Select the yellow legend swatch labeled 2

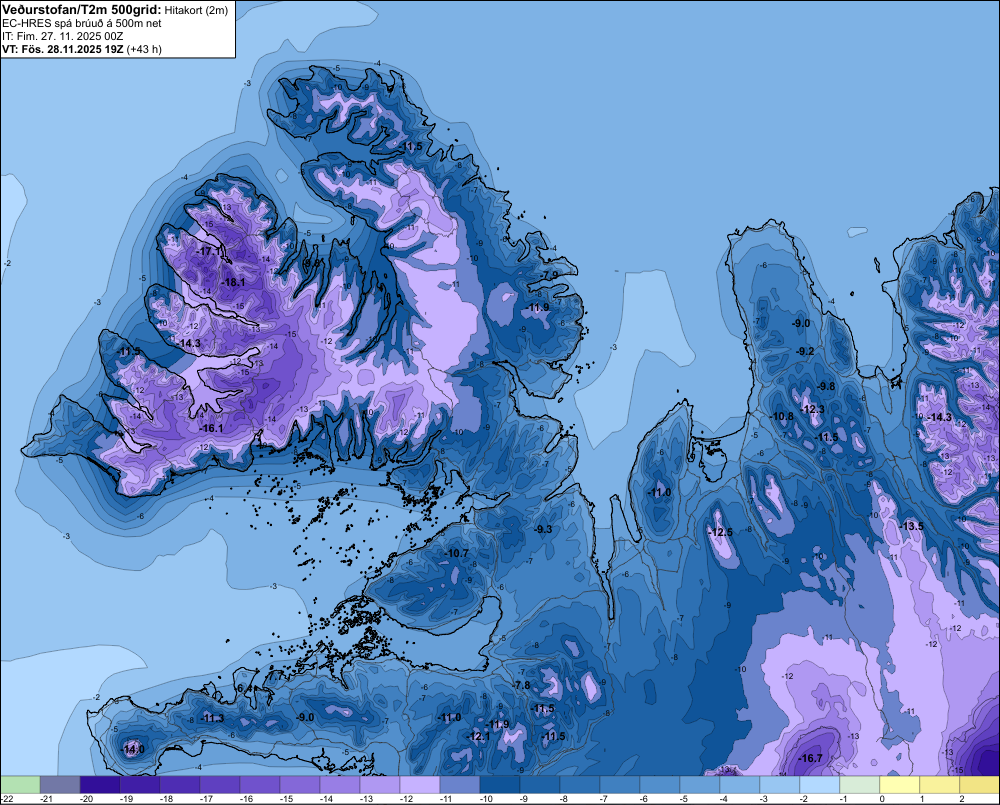979,784
